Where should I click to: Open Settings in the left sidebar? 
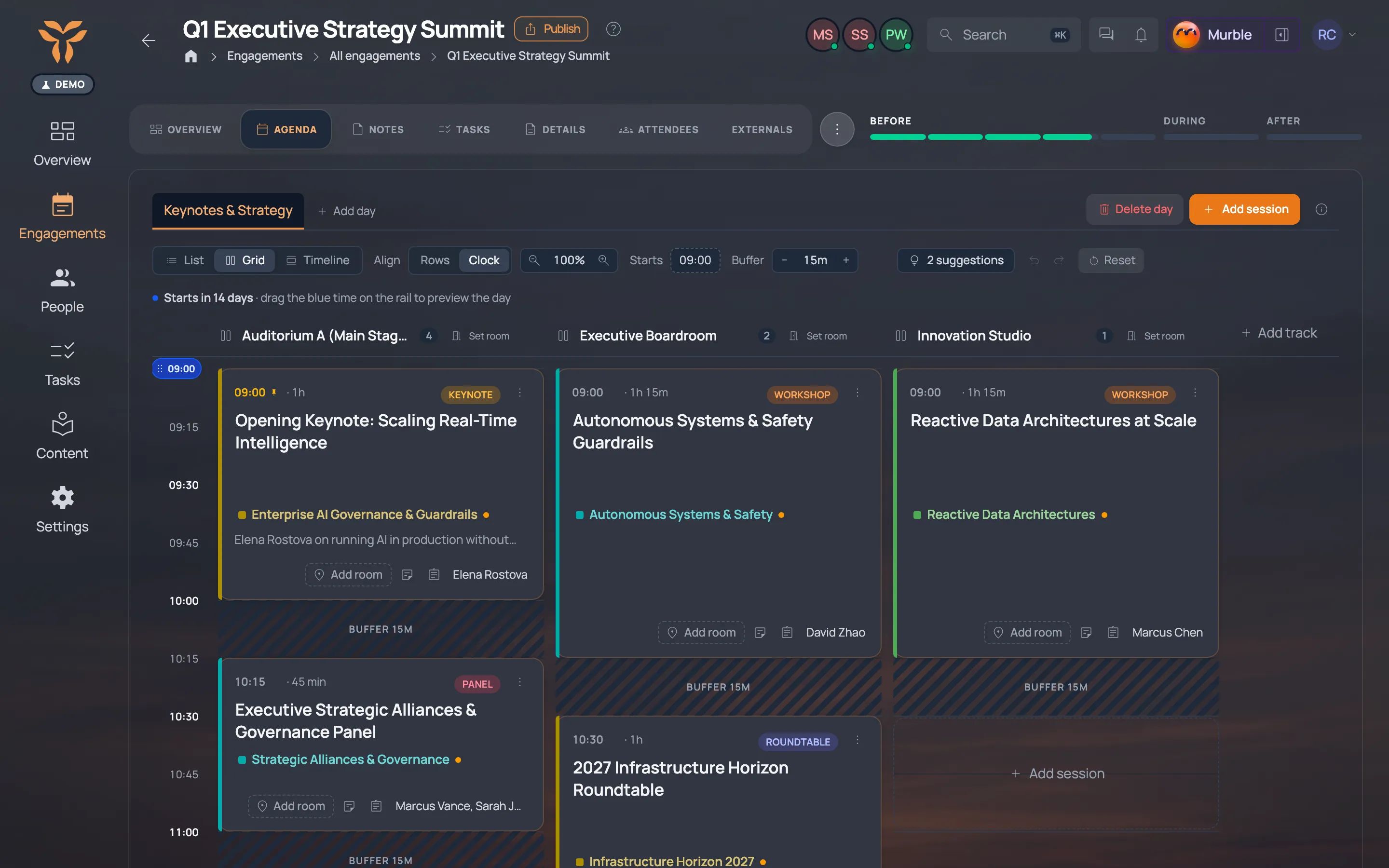(x=62, y=510)
